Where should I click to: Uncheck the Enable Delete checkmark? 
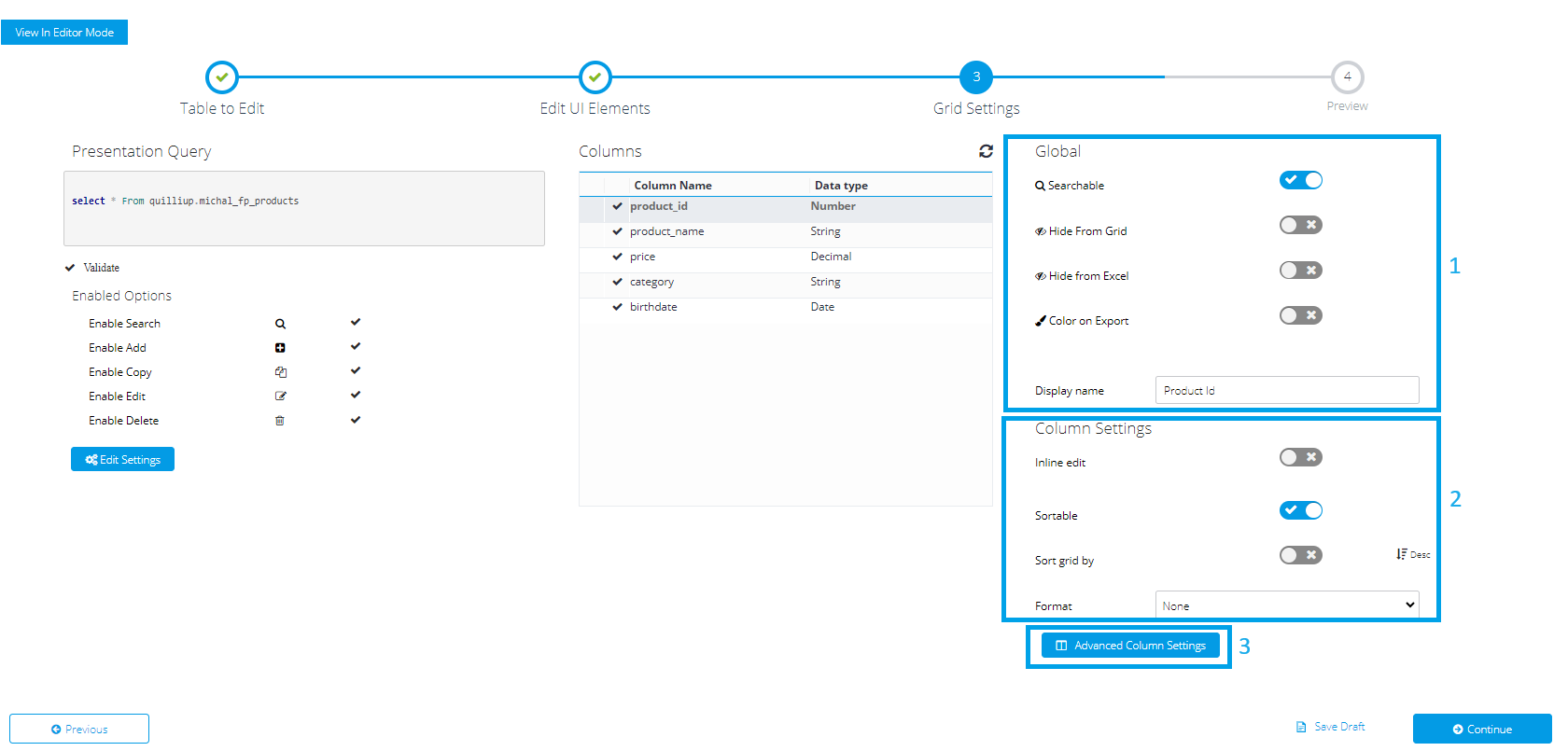click(356, 420)
